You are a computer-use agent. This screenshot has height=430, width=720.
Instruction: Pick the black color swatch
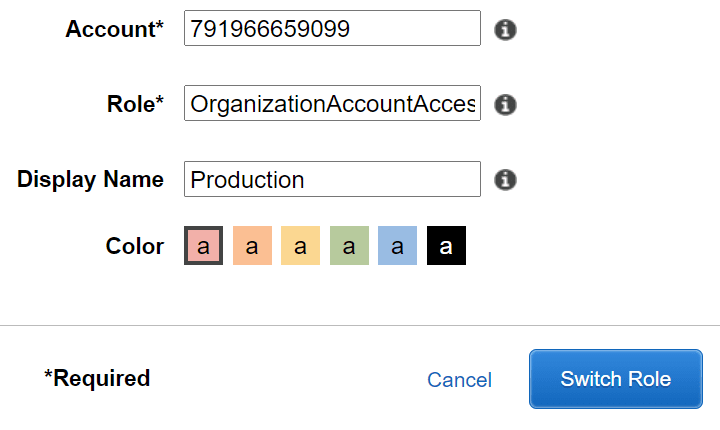point(446,246)
